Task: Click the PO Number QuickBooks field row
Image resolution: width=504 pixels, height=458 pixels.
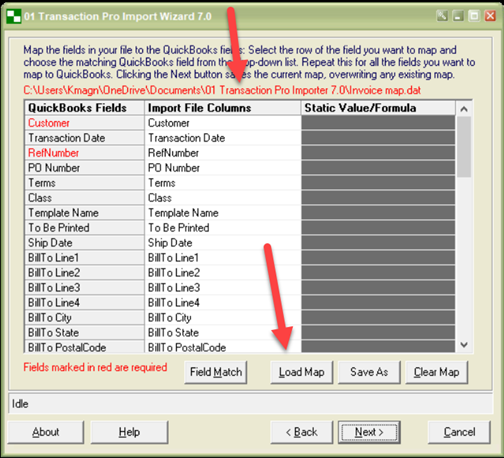Action: [x=84, y=168]
